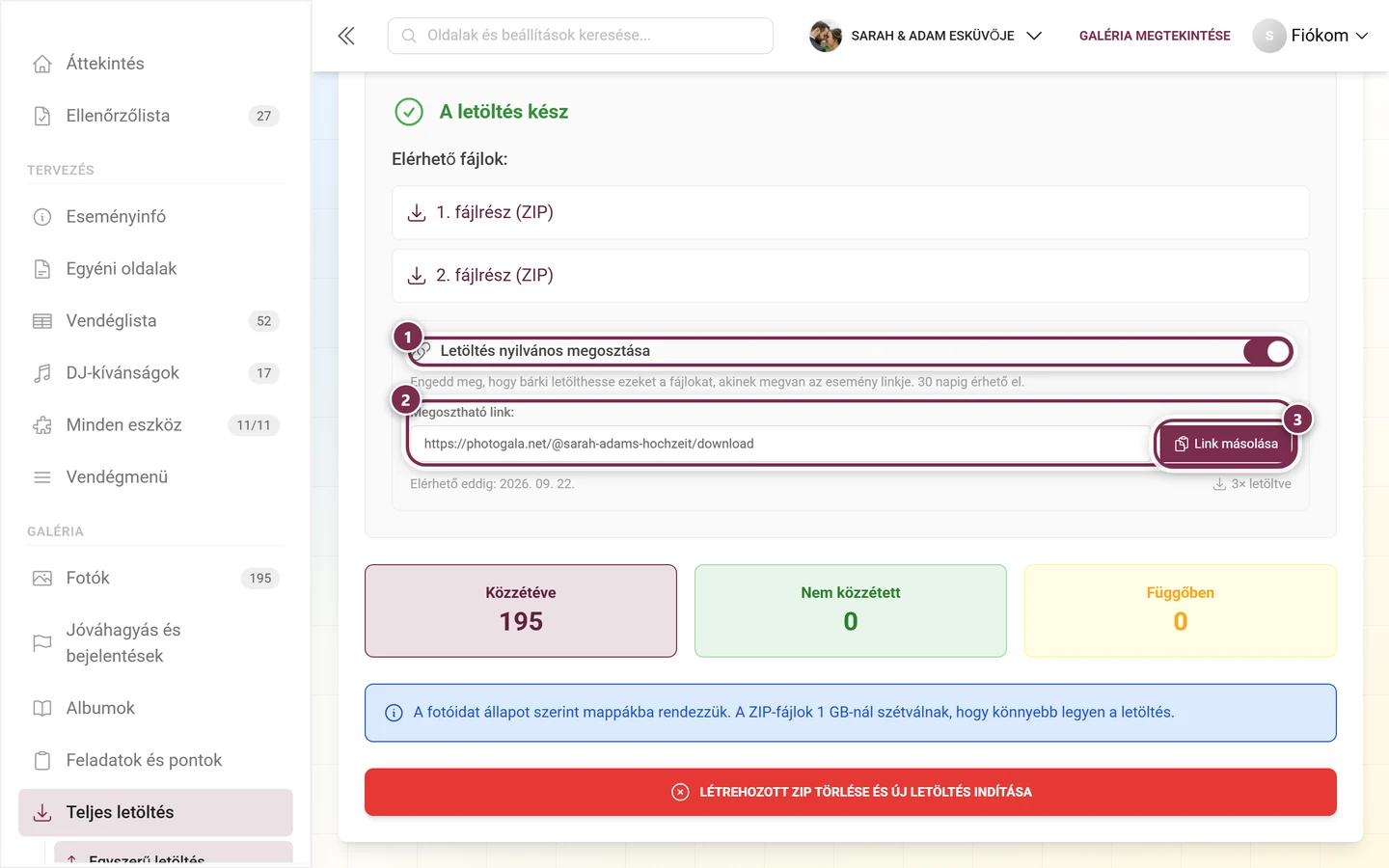The height and width of the screenshot is (868, 1389).
Task: Expand the Fiókom account menu
Action: coord(1330,36)
